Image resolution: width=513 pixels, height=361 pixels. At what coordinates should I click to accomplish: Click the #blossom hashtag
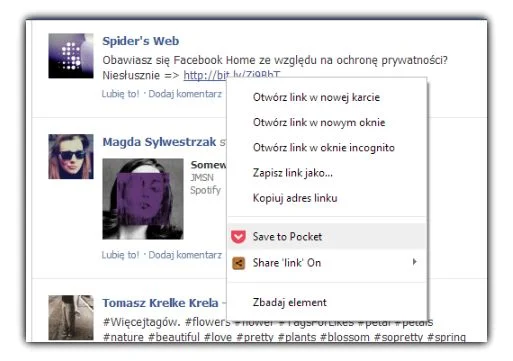pos(345,337)
